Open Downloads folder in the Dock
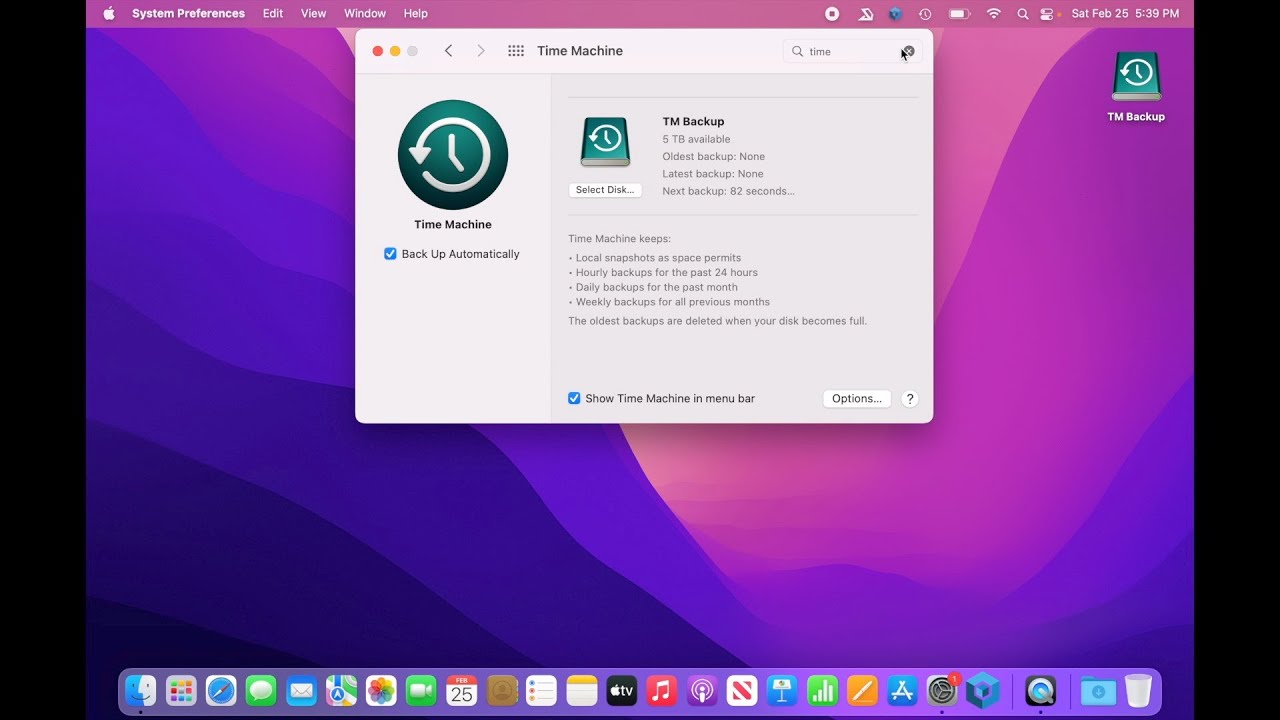 coord(1098,690)
